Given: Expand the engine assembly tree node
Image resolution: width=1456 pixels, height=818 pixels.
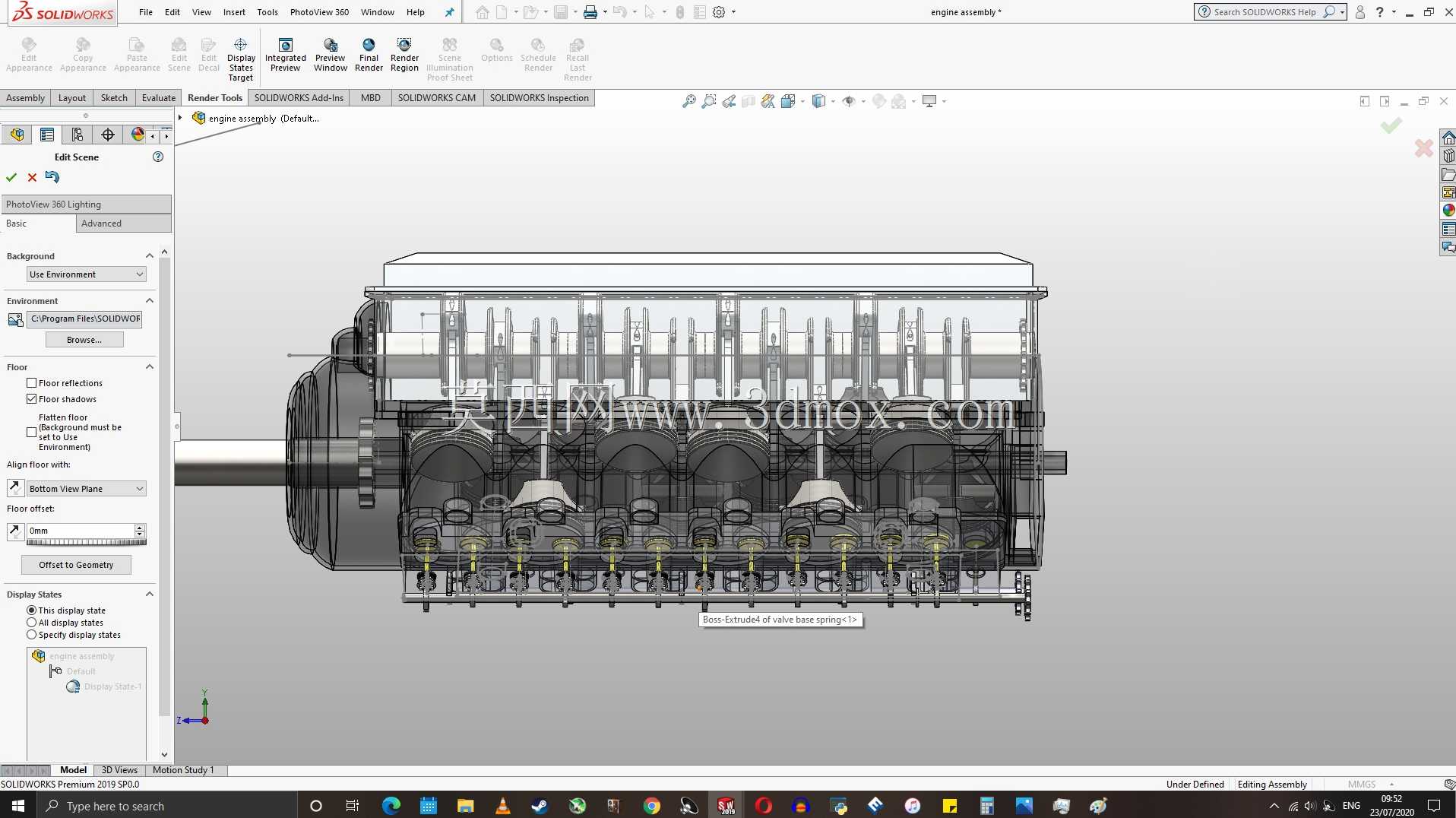Looking at the screenshot, I should [x=180, y=118].
